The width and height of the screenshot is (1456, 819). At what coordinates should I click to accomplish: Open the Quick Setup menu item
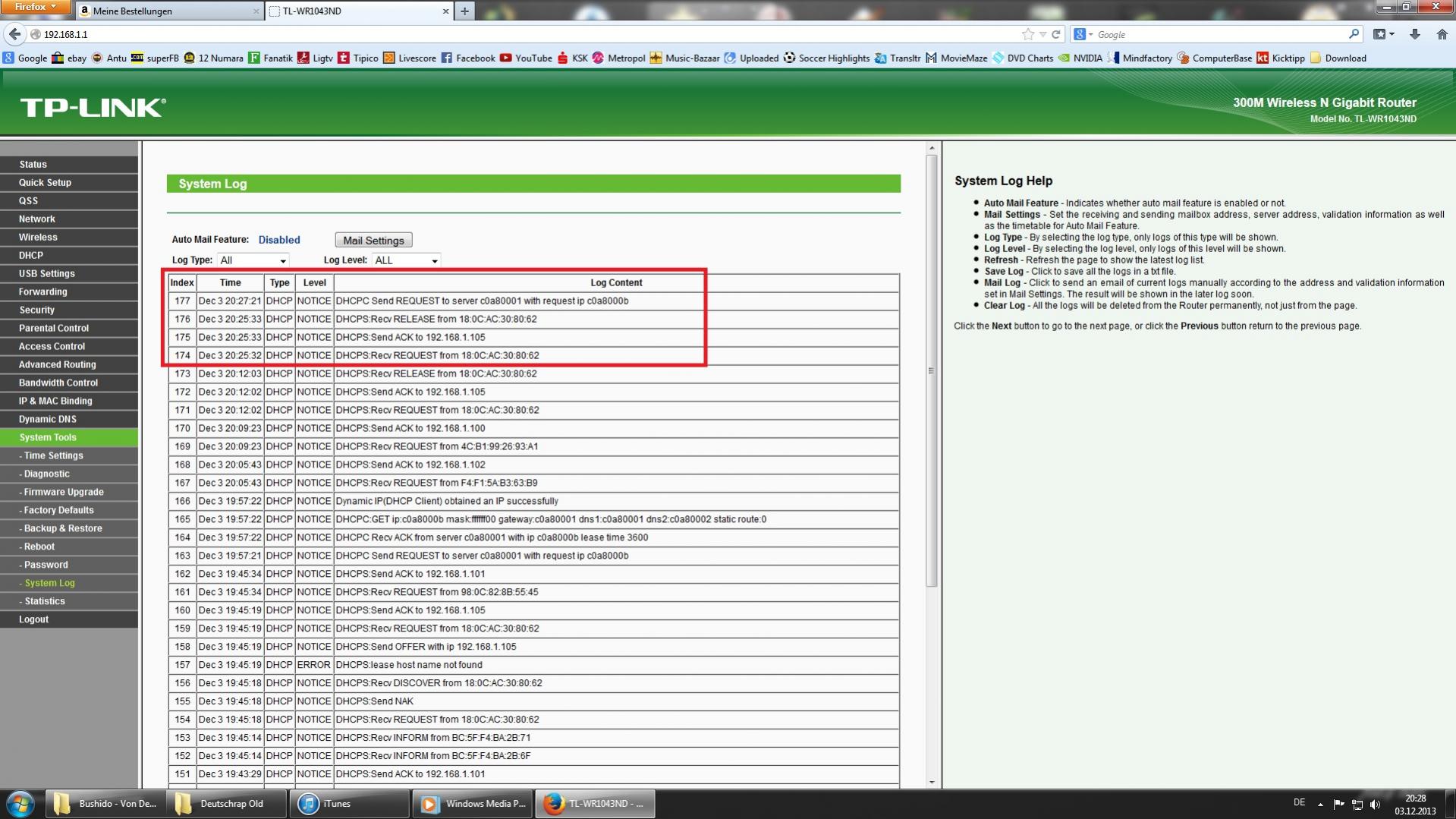click(69, 182)
